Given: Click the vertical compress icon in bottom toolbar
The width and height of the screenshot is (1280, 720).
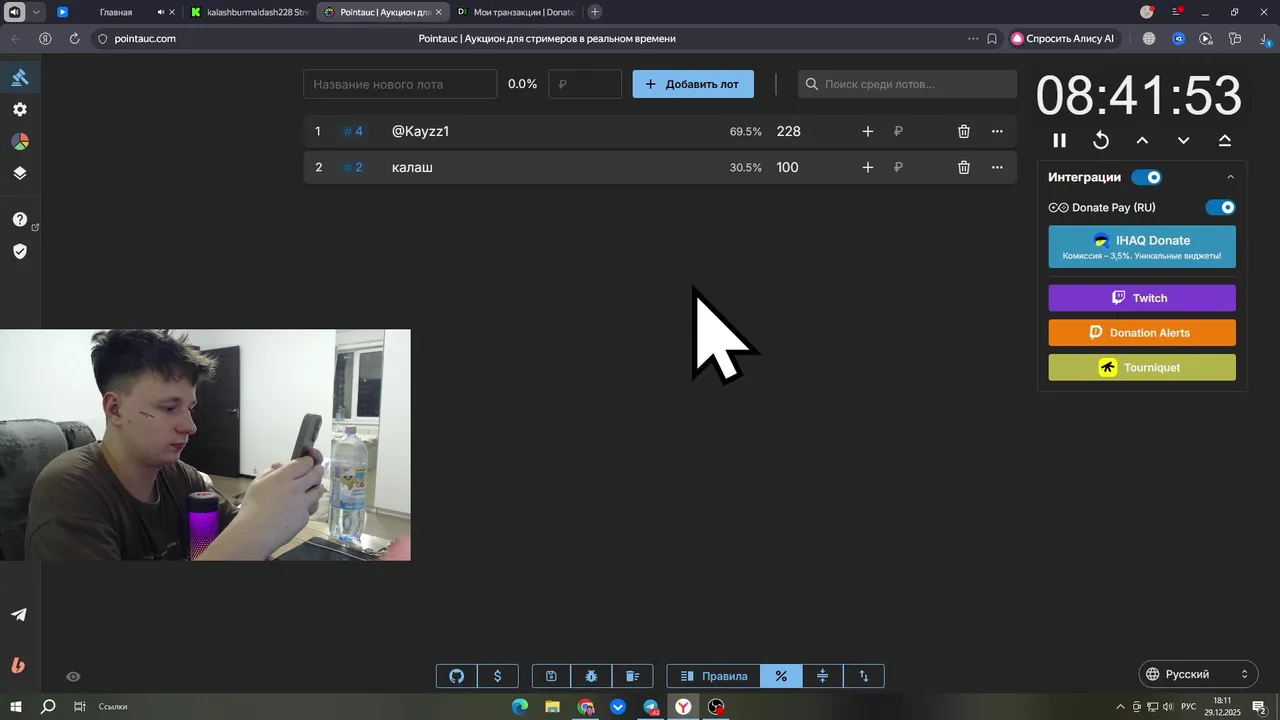Looking at the screenshot, I should point(823,676).
